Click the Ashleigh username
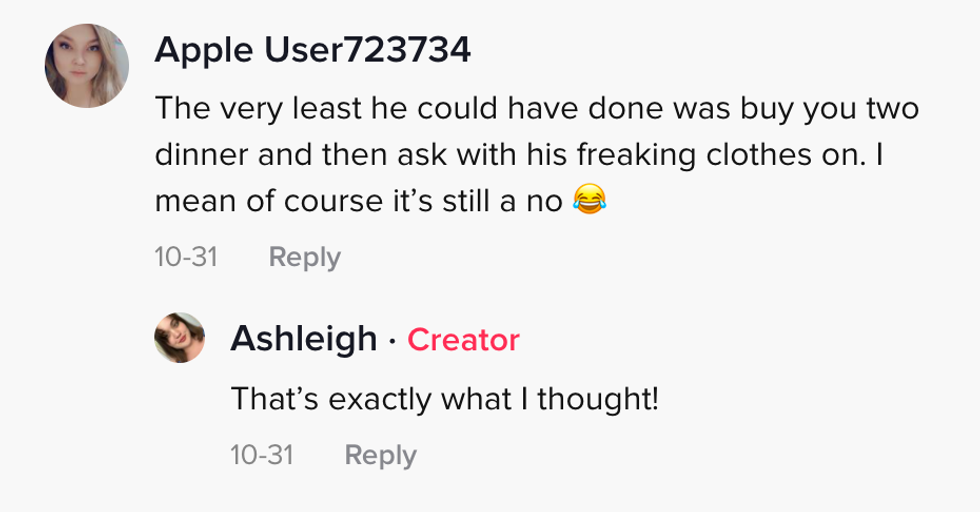The height and width of the screenshot is (512, 980). click(x=303, y=339)
